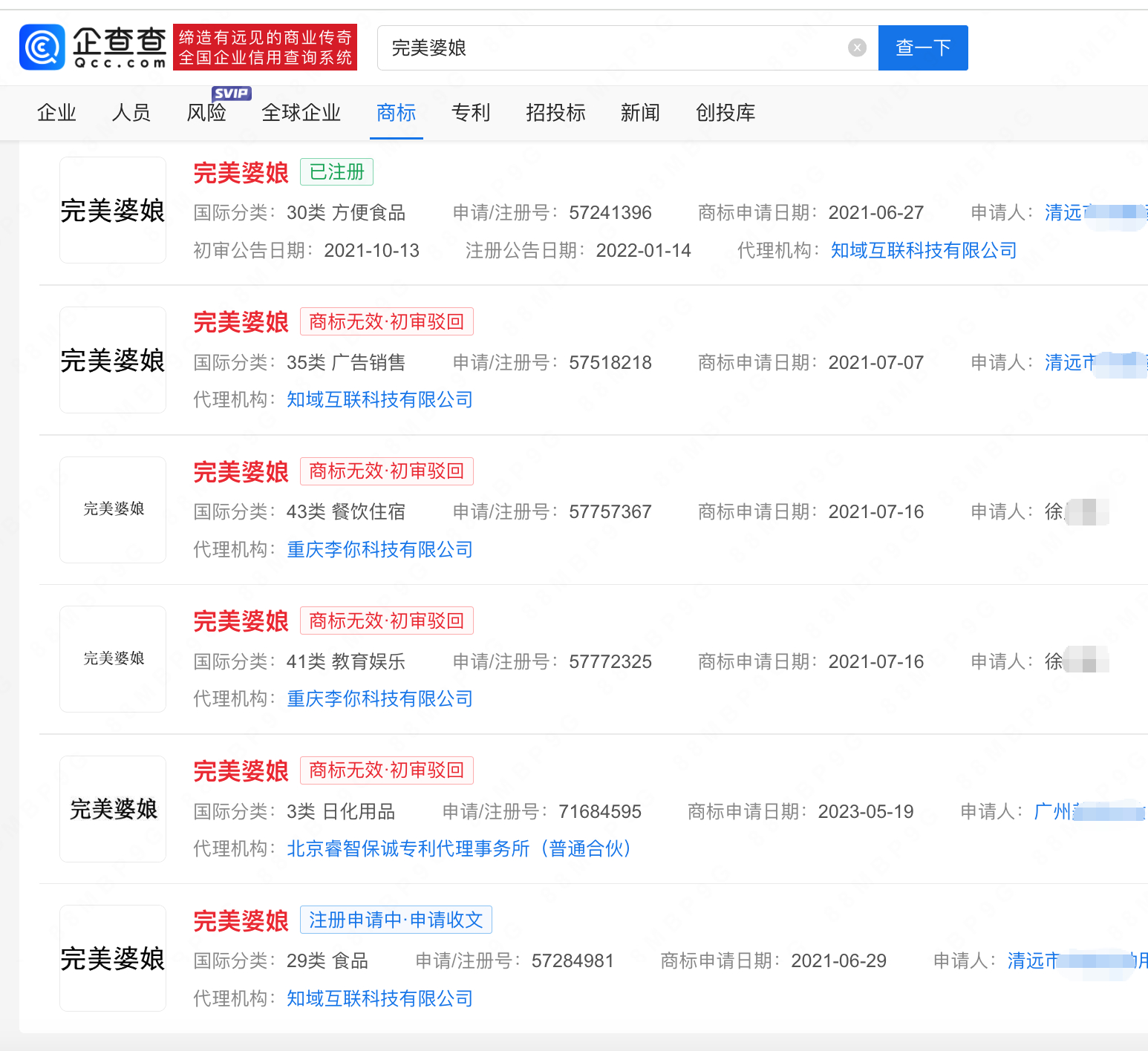
Task: Open the 招投标 tab
Action: tap(556, 113)
